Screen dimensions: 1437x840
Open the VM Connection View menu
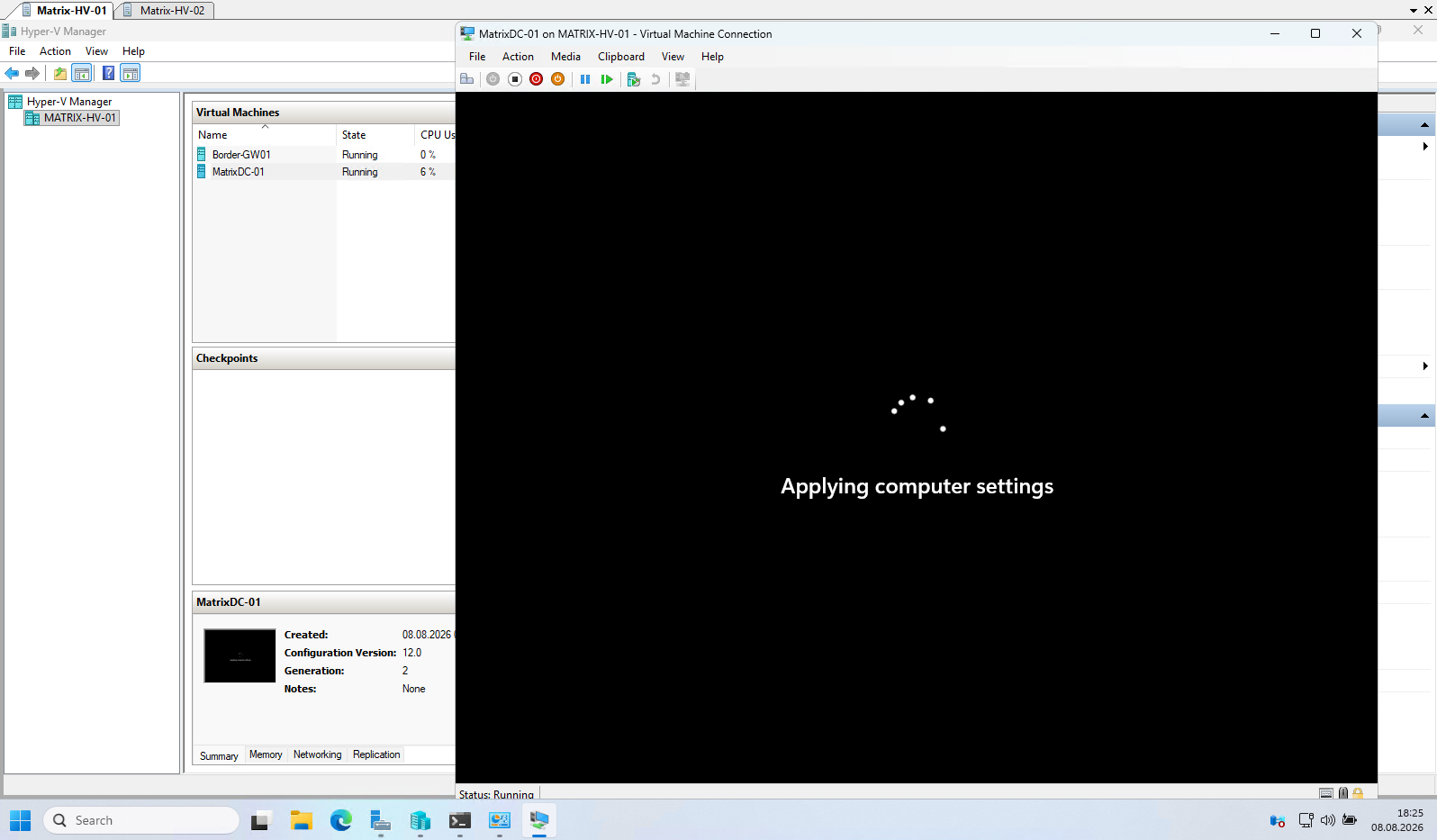(673, 57)
